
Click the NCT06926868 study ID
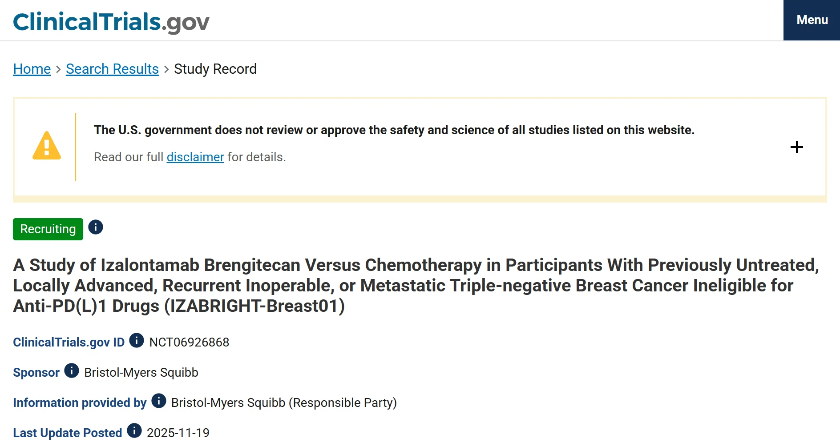pyautogui.click(x=189, y=342)
